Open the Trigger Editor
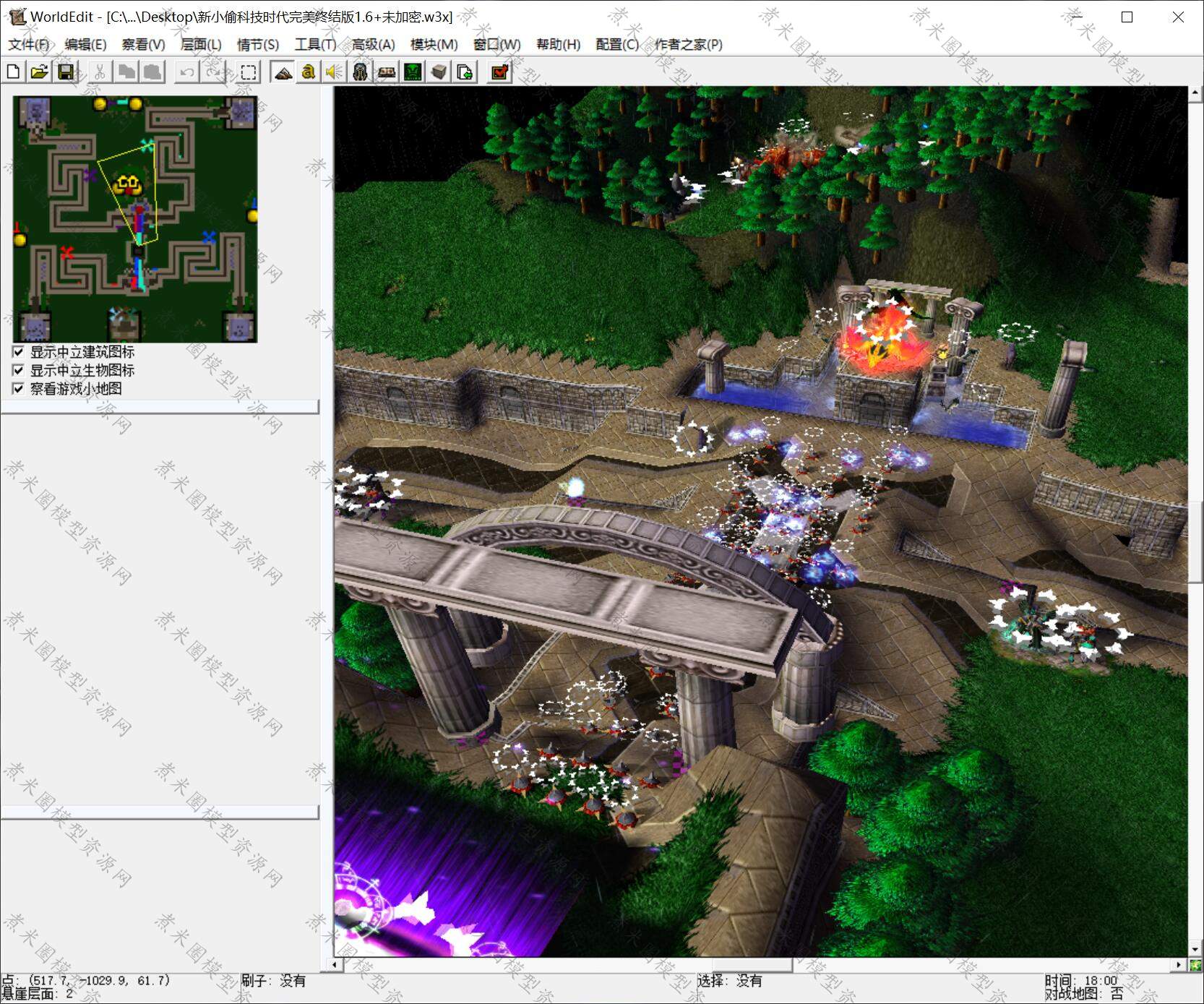 [309, 72]
